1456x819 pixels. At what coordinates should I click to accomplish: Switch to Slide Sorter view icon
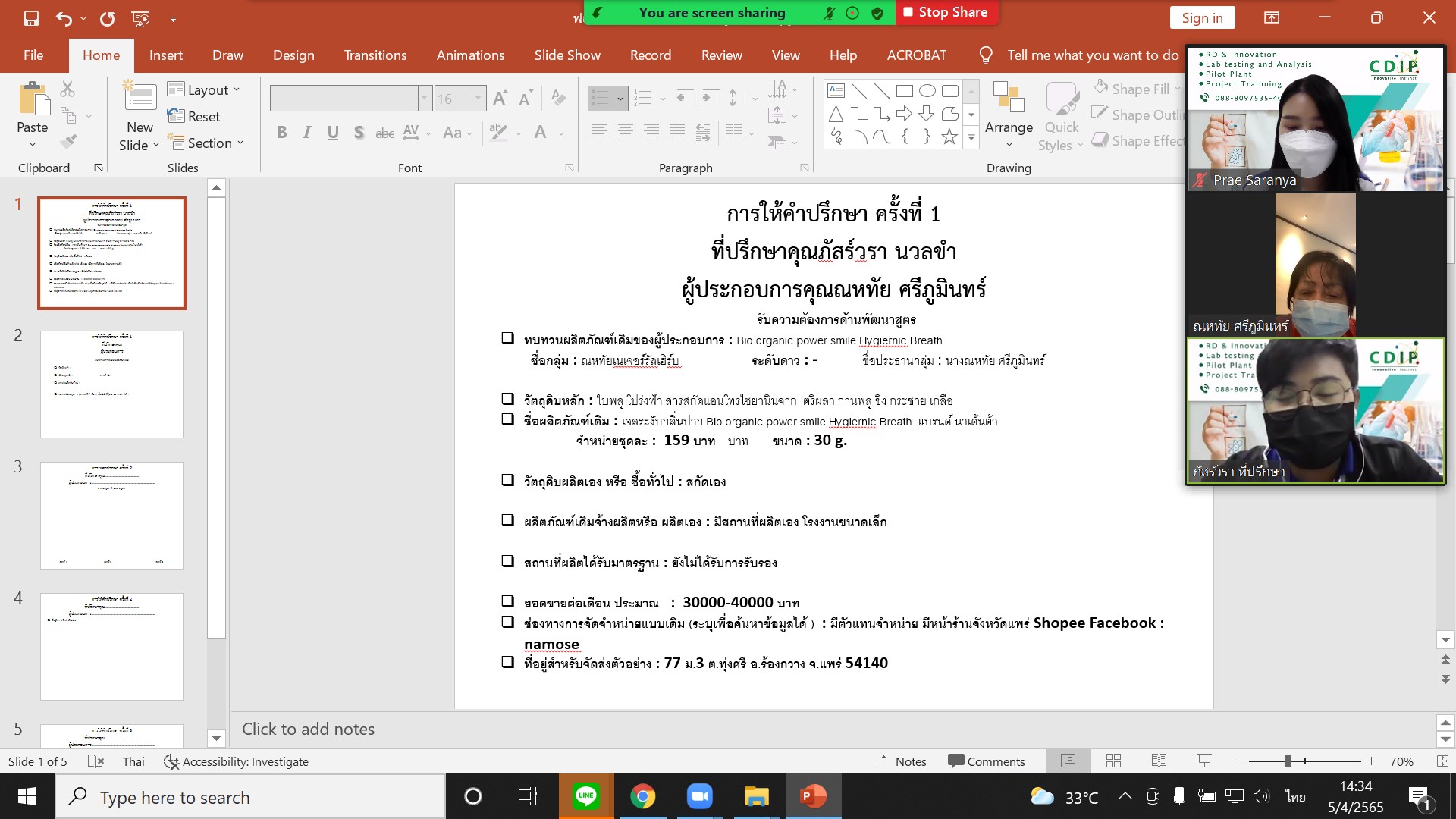coord(1113,761)
